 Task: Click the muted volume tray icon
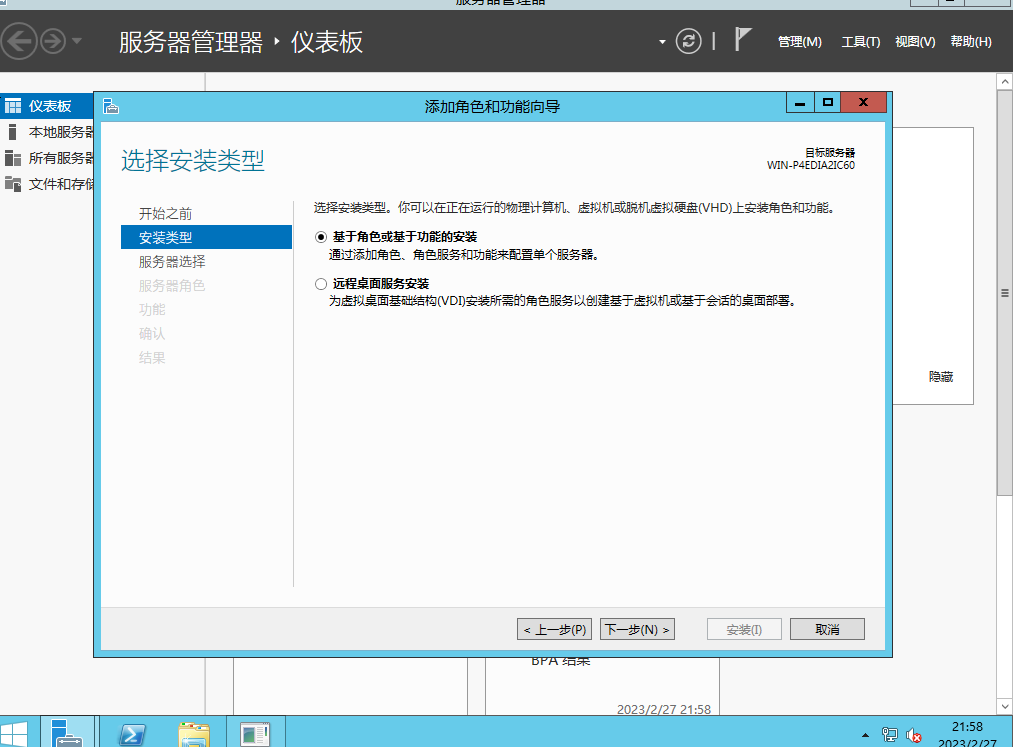tap(914, 735)
